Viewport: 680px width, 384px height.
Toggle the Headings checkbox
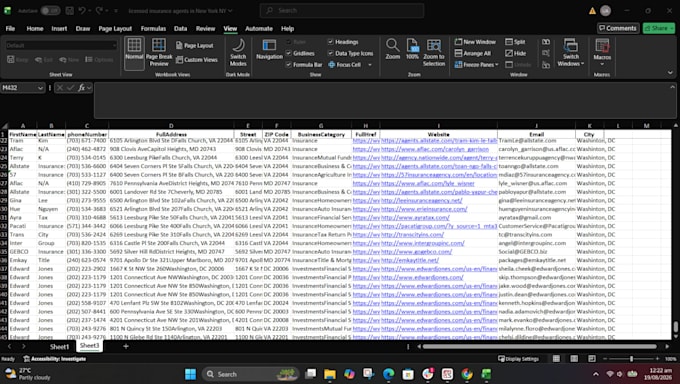point(330,42)
